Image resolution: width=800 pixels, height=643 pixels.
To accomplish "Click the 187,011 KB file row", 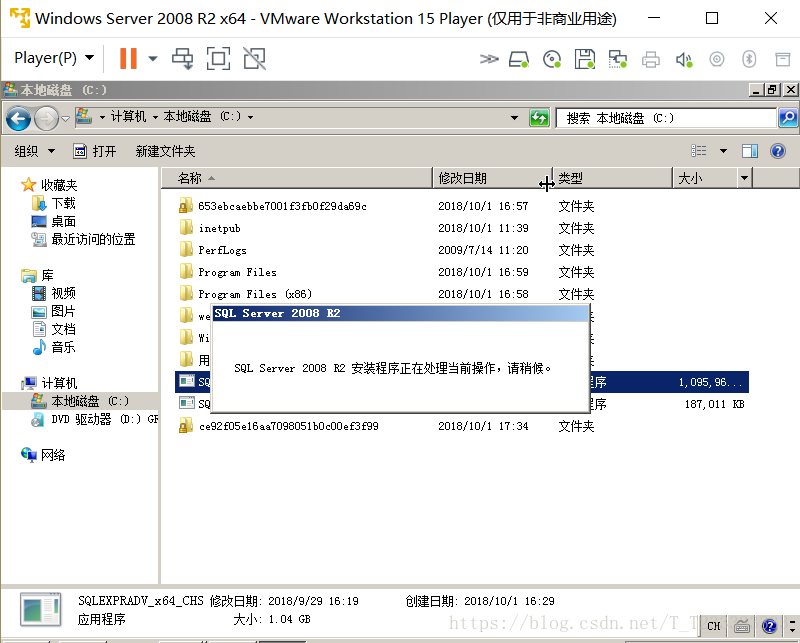I will [x=462, y=404].
